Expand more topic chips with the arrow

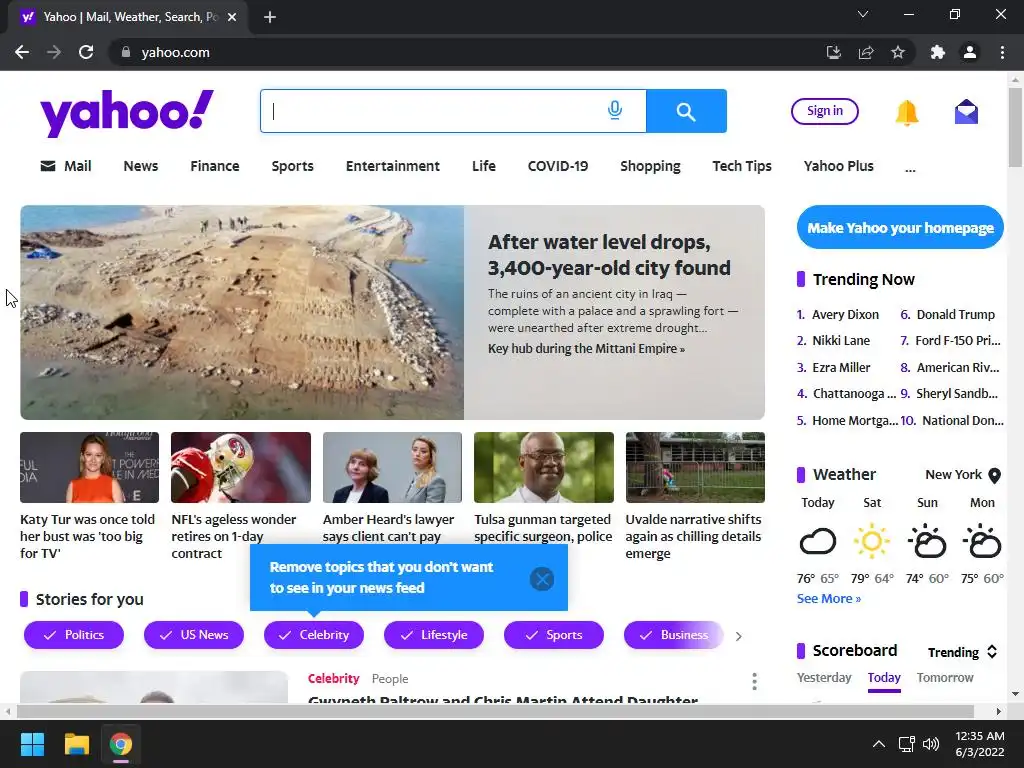pyautogui.click(x=739, y=636)
